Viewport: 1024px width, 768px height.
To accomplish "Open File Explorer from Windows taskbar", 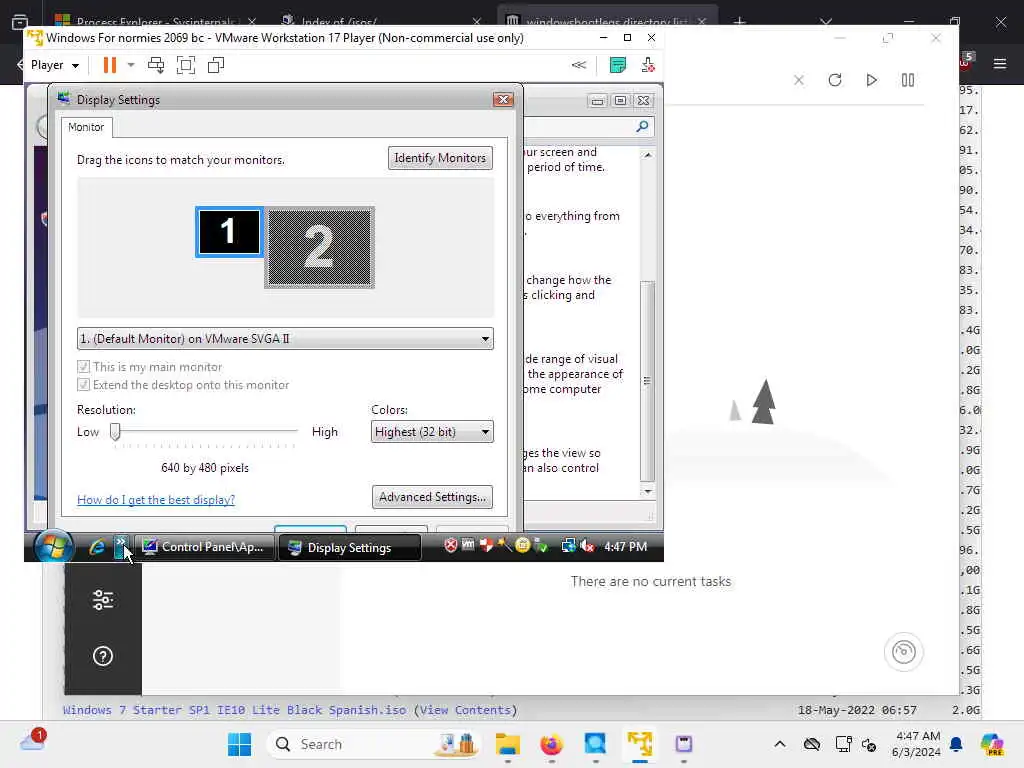I will [507, 744].
